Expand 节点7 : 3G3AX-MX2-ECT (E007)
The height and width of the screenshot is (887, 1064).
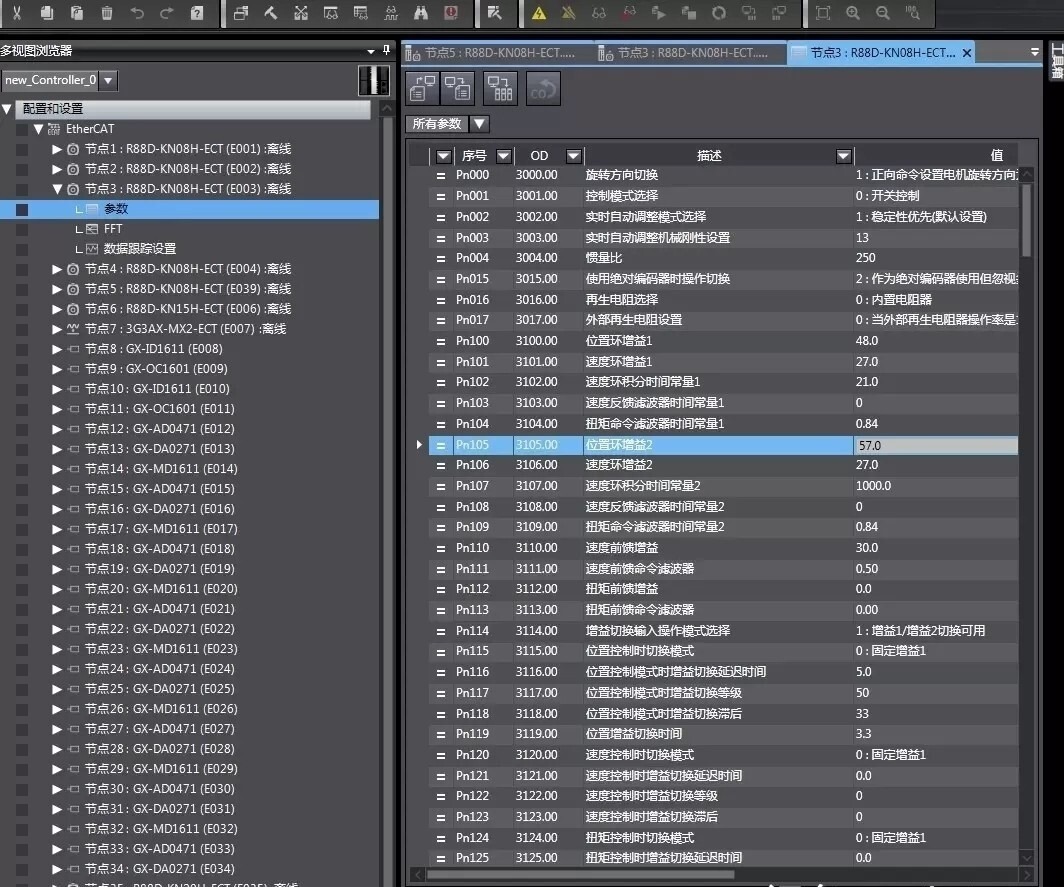tap(57, 329)
